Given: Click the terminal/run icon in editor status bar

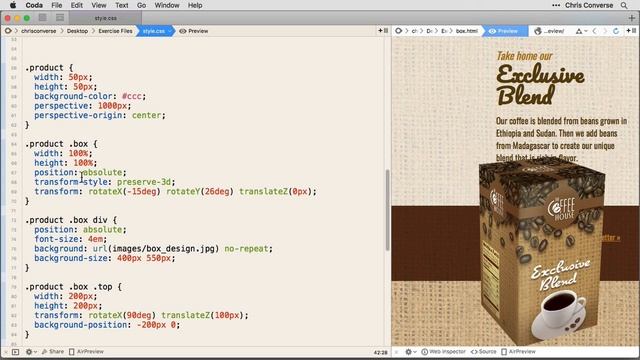Looking at the screenshot, I should tap(15, 352).
